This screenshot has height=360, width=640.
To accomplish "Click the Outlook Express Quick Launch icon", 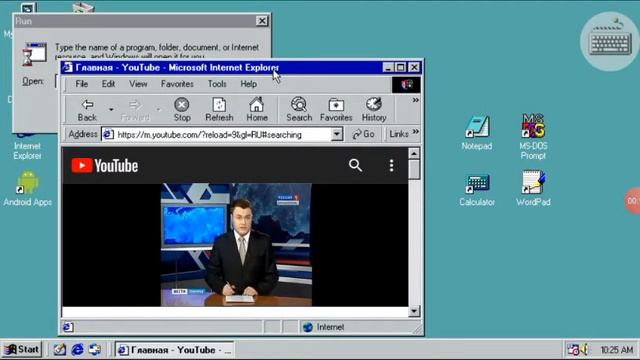I will [x=95, y=349].
